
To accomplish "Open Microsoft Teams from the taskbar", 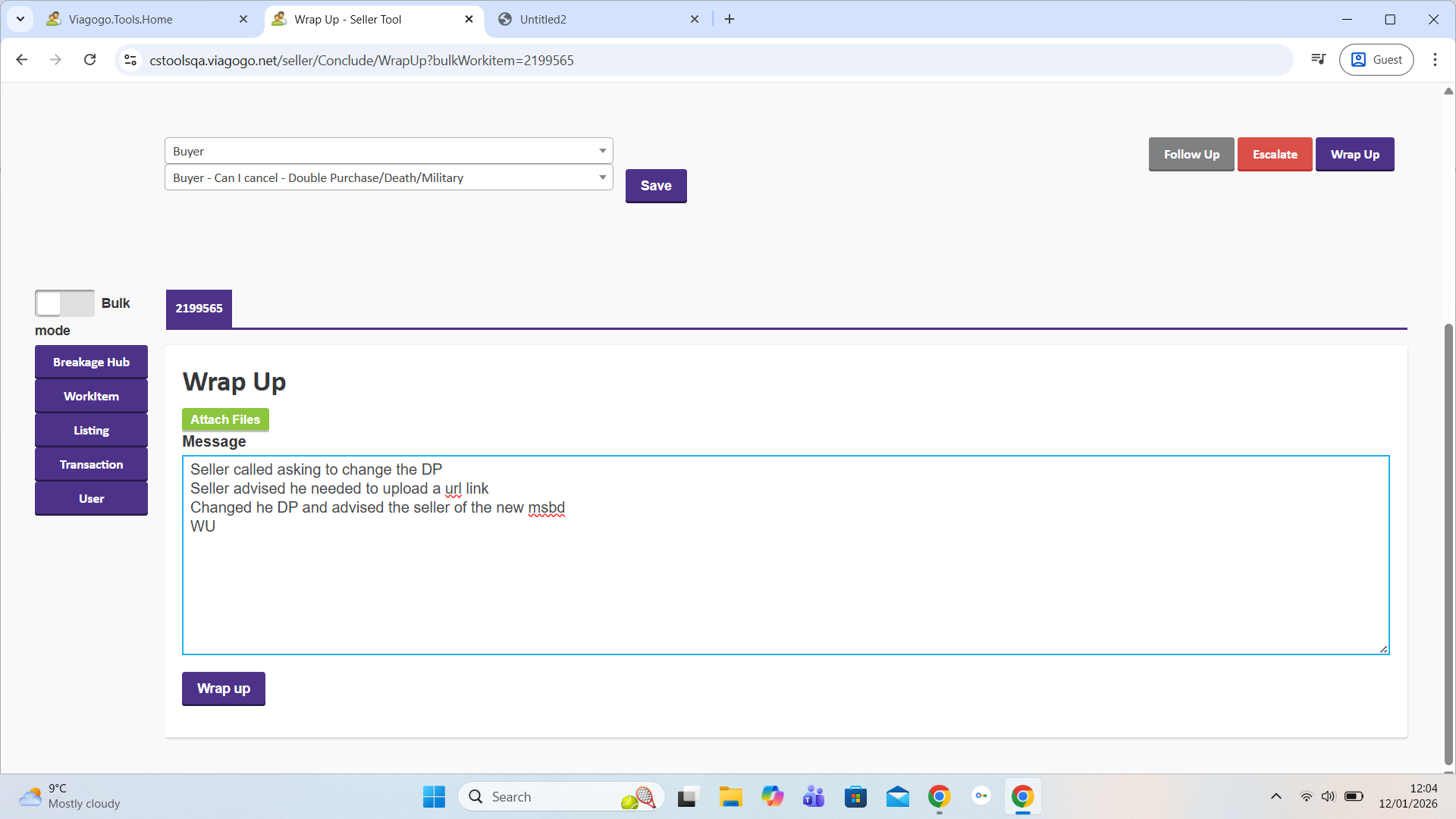I will coord(814,796).
